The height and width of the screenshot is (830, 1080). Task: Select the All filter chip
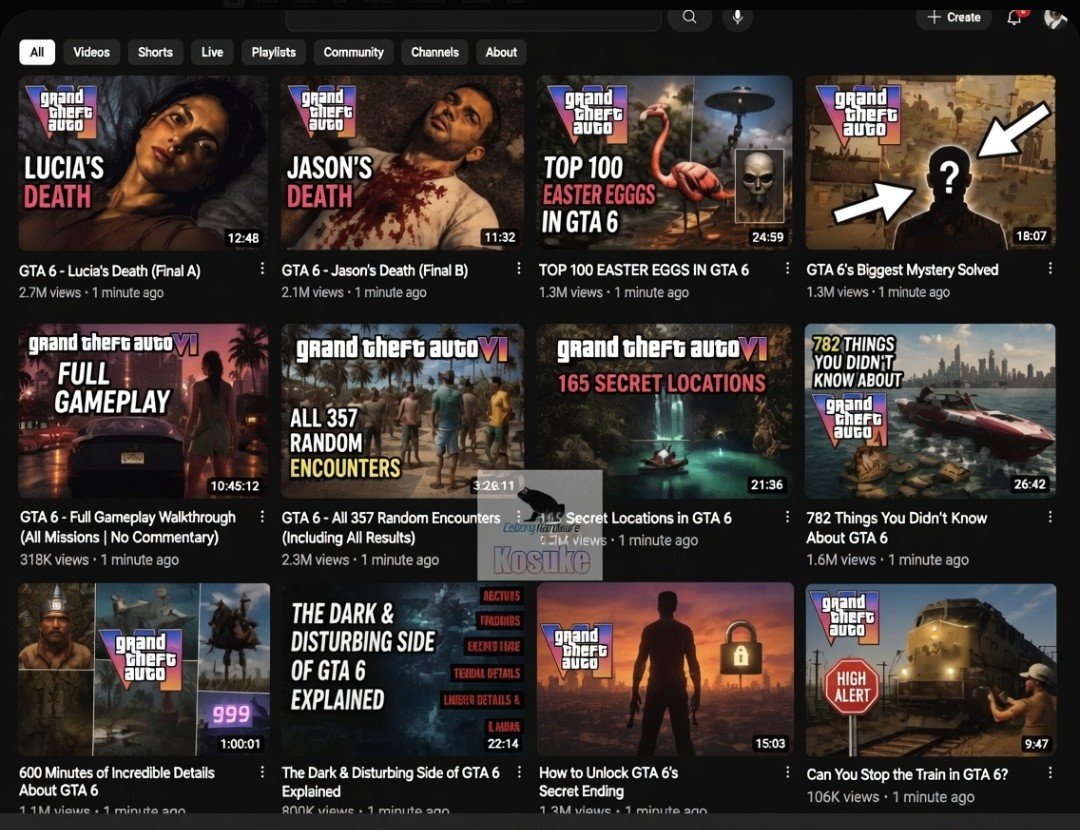tap(37, 52)
